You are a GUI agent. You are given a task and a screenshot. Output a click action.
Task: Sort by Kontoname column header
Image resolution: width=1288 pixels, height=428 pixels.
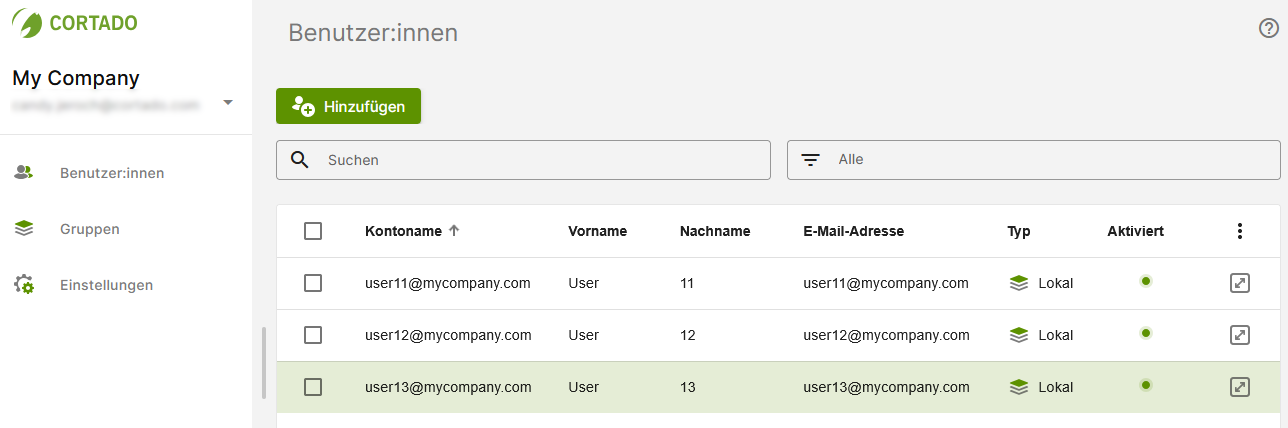pyautogui.click(x=403, y=231)
